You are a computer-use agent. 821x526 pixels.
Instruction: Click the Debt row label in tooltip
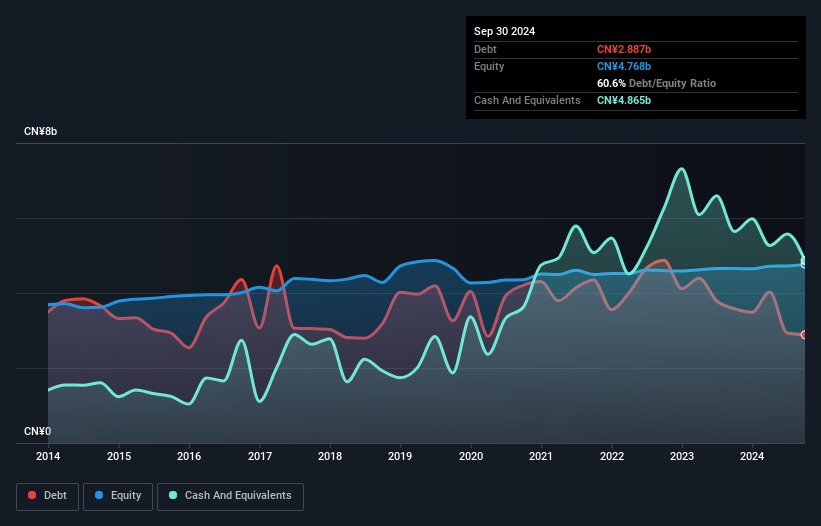click(x=485, y=49)
